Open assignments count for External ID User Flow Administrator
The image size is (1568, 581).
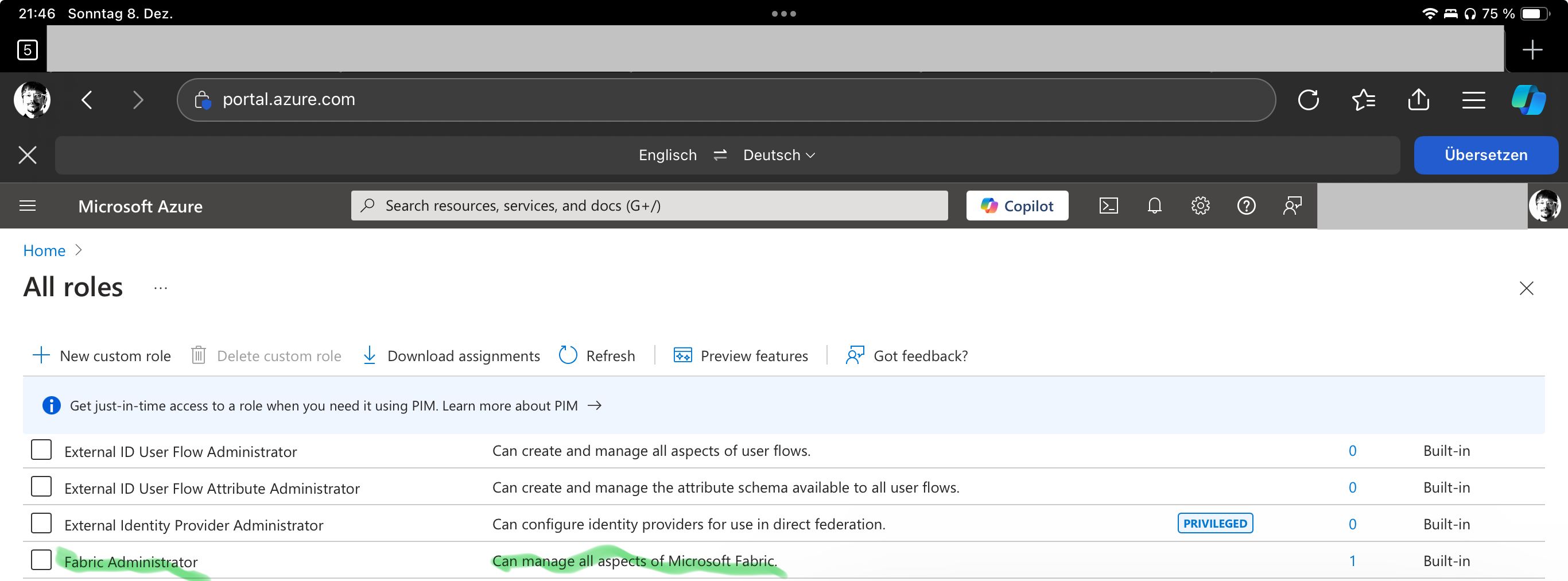1352,451
